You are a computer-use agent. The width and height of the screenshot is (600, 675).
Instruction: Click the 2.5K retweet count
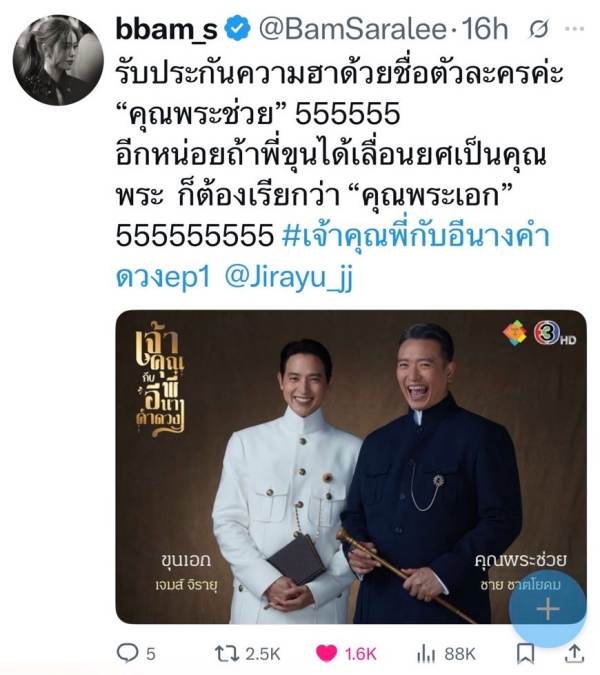pyautogui.click(x=263, y=654)
